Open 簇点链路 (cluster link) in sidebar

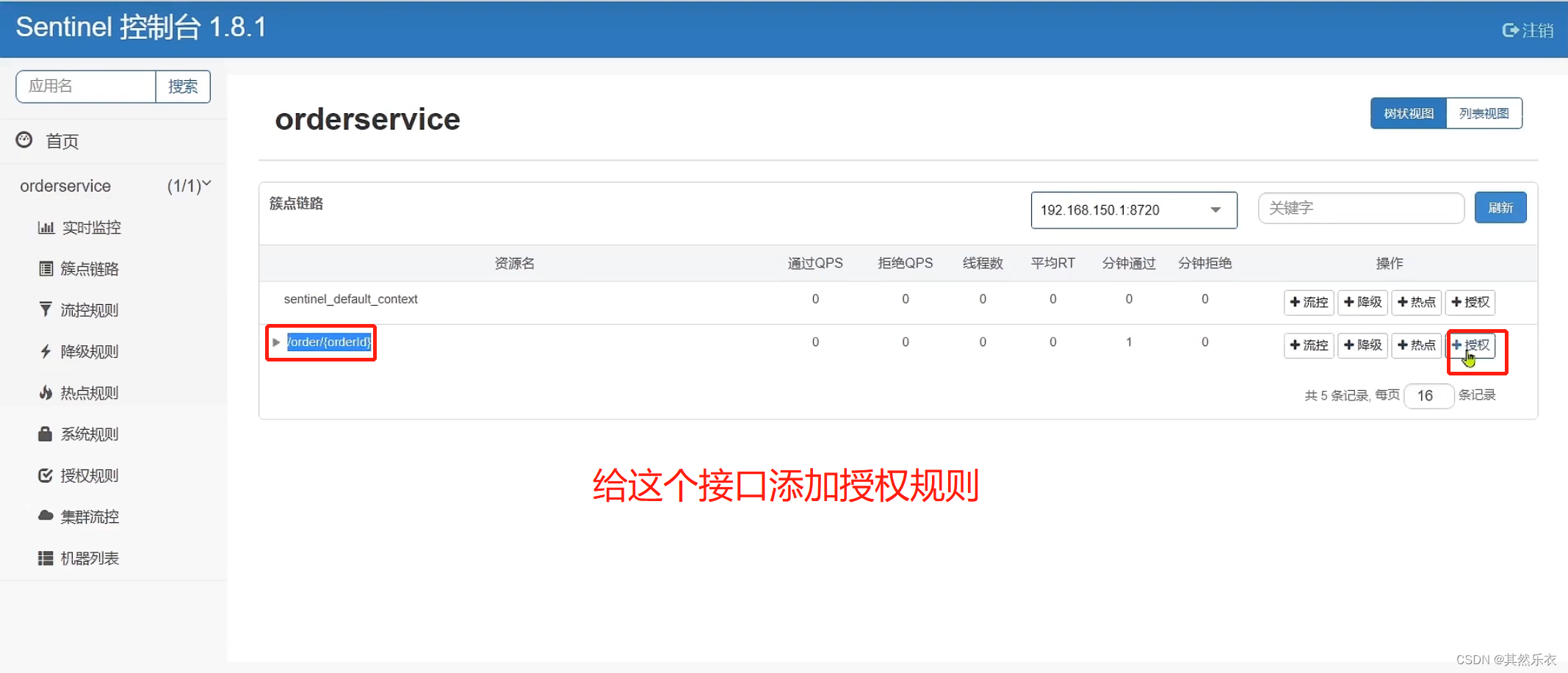click(88, 268)
